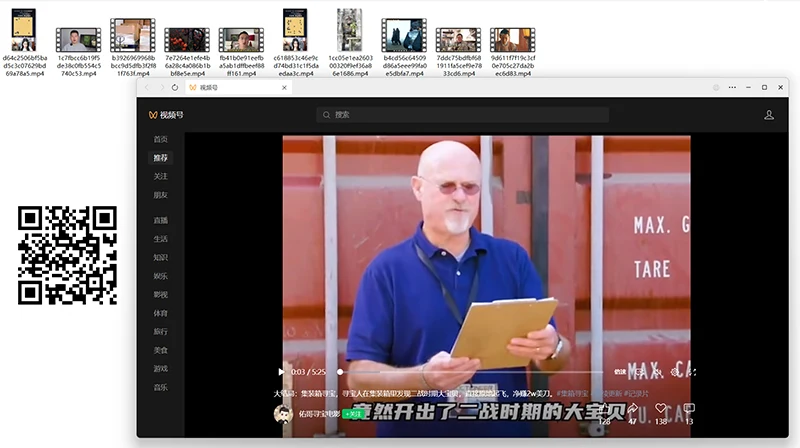Open the comments via the comment icon
The image size is (800, 448).
pos(689,409)
